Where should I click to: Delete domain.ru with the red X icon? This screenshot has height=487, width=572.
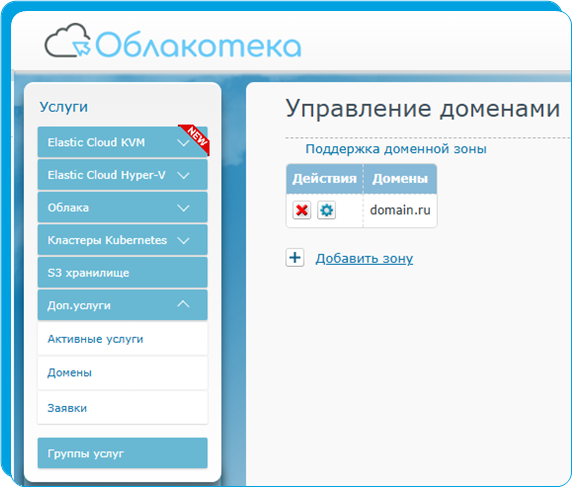tap(301, 210)
